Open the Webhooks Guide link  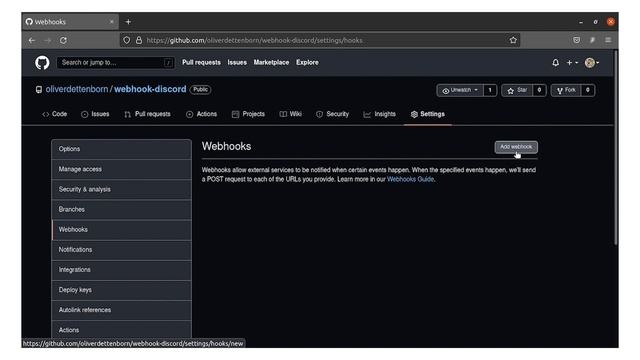click(410, 179)
